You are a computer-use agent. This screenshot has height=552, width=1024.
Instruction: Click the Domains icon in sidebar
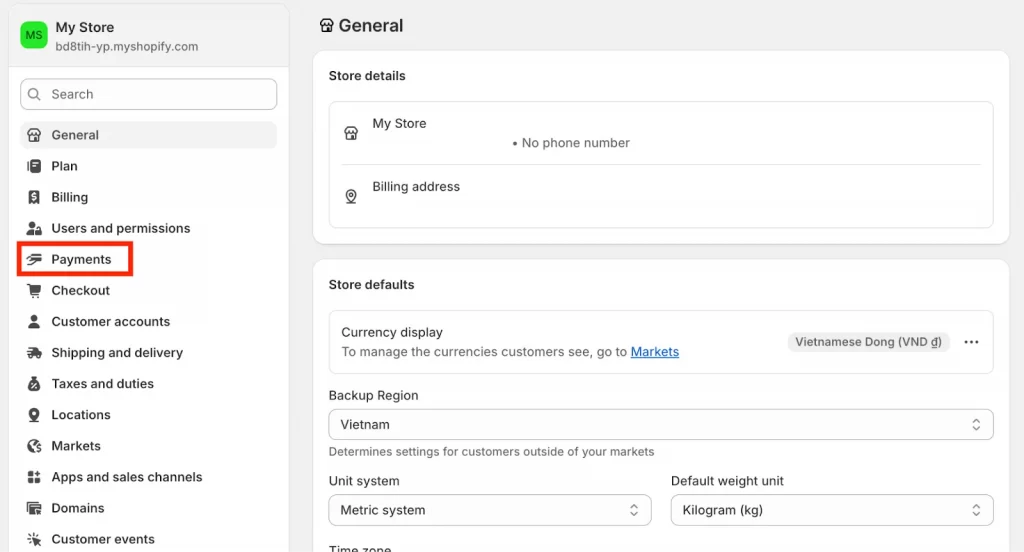[x=34, y=508]
